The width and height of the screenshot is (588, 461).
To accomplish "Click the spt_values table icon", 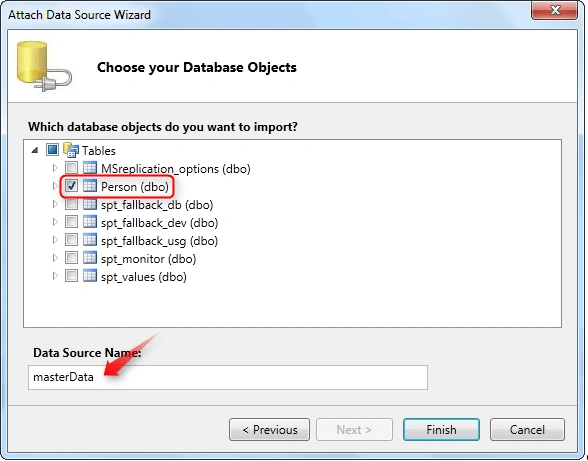I will pyautogui.click(x=90, y=276).
